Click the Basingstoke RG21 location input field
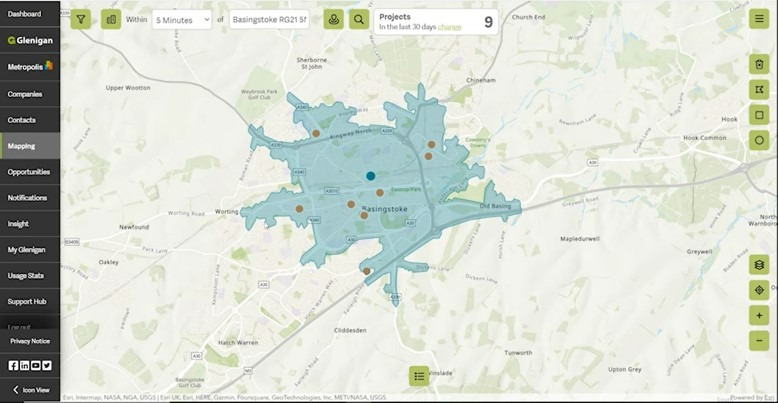Viewport: 778px width, 403px height. [x=269, y=20]
